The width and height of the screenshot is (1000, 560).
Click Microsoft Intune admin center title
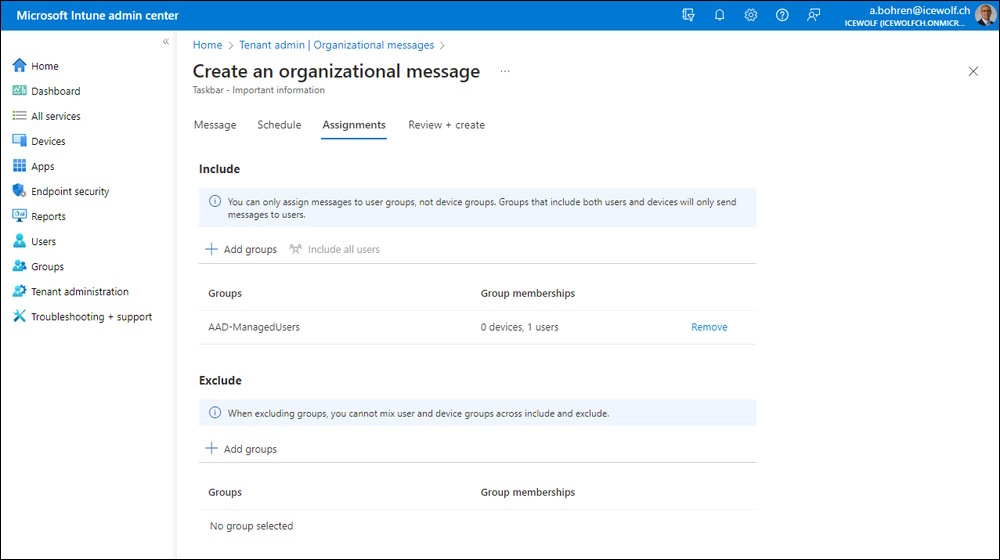[x=98, y=15]
